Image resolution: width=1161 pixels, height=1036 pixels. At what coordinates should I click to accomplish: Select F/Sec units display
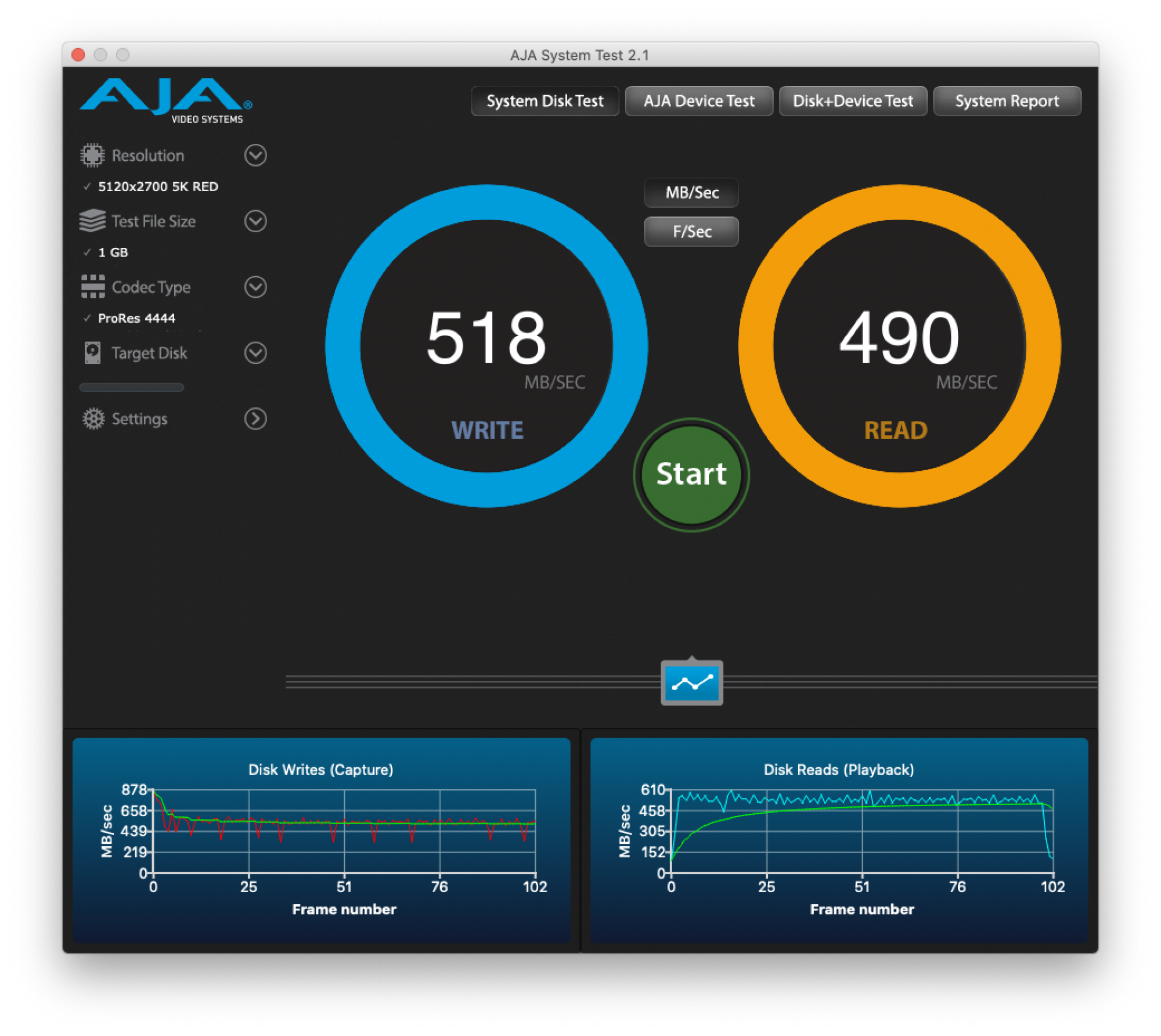click(x=691, y=232)
